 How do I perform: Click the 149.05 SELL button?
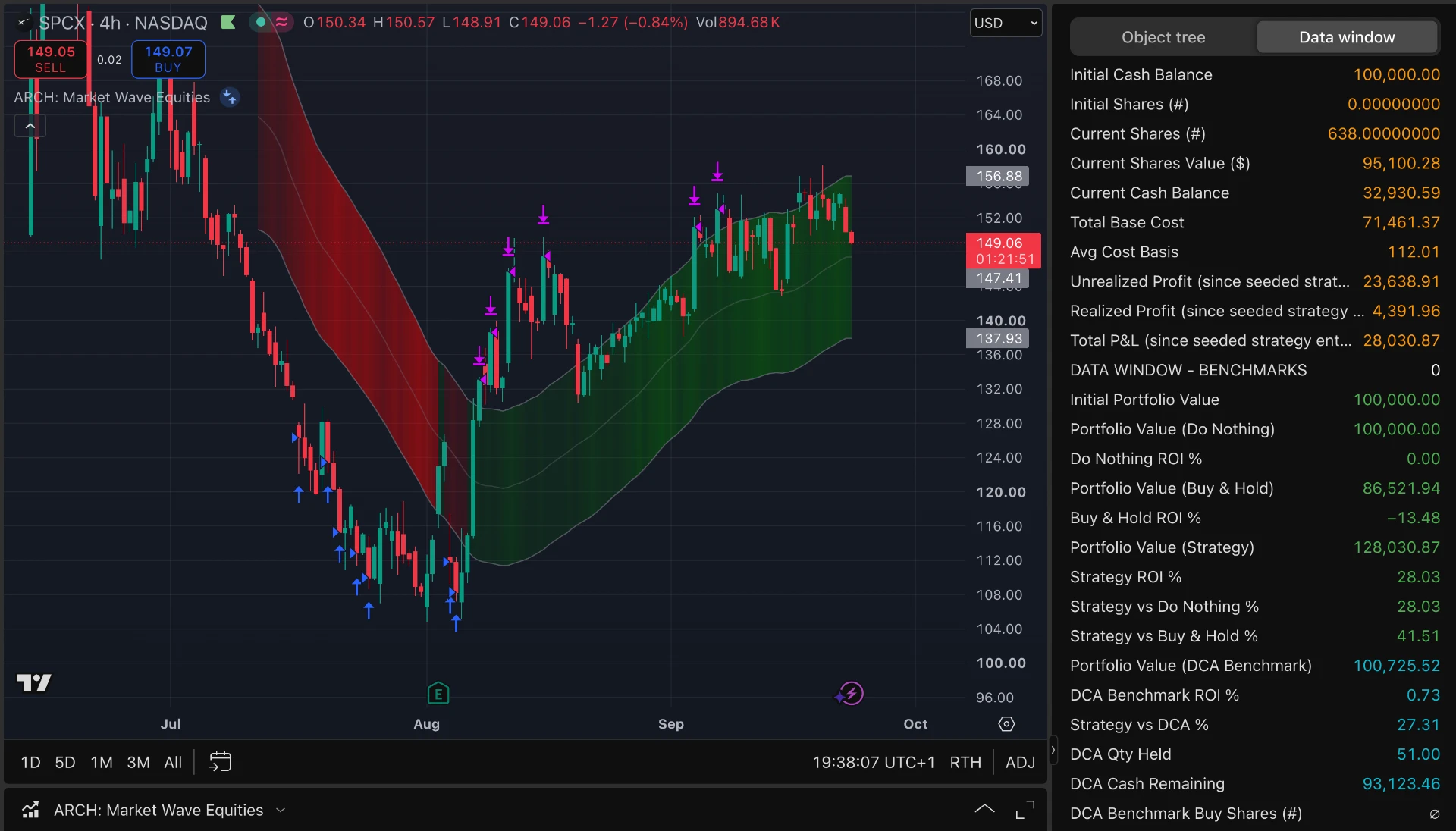(51, 59)
